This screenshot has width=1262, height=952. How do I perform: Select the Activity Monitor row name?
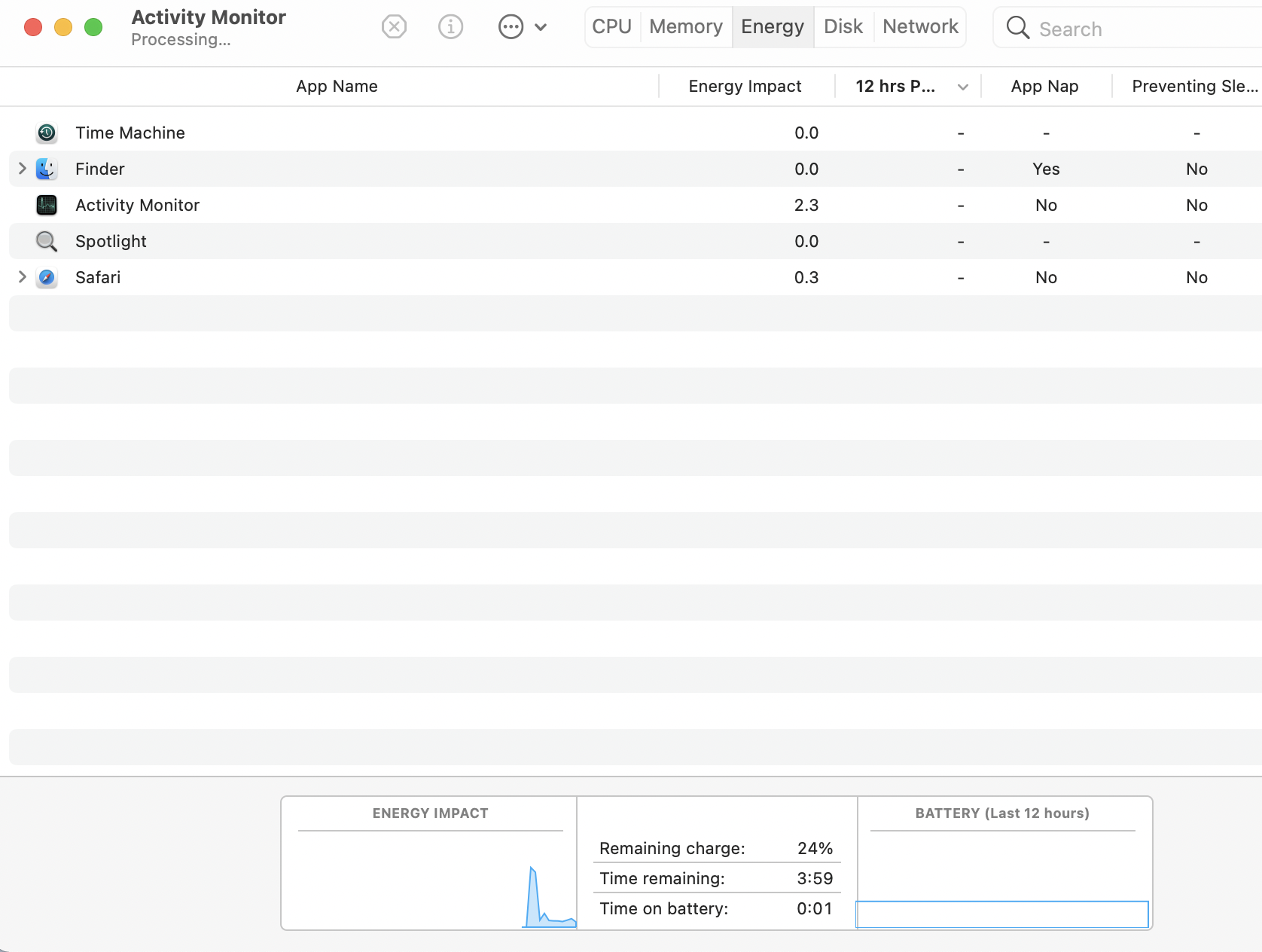(x=138, y=206)
